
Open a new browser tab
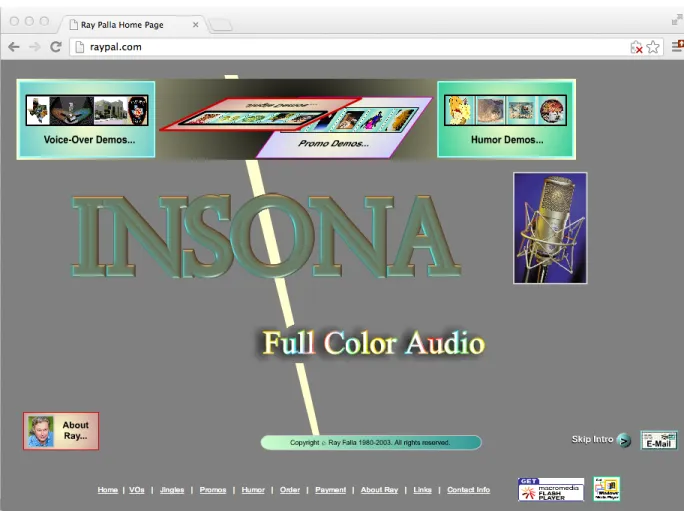tap(220, 25)
